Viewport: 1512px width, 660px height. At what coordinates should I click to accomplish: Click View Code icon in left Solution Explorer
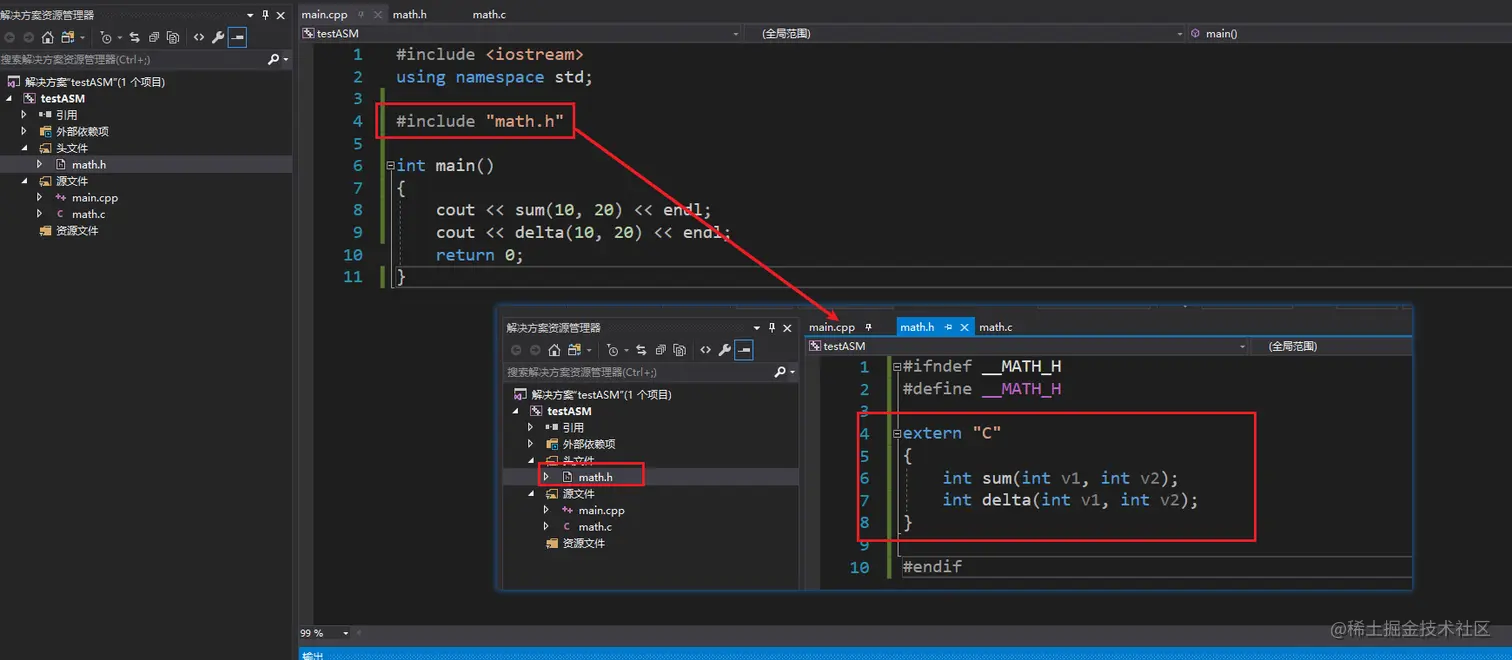[x=199, y=37]
